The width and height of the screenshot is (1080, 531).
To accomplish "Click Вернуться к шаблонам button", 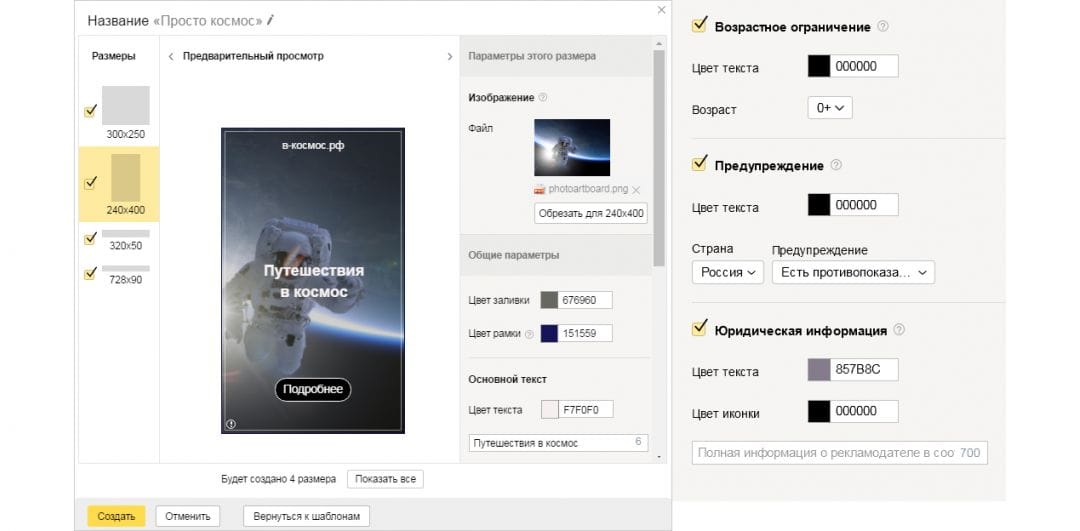I will (x=307, y=516).
